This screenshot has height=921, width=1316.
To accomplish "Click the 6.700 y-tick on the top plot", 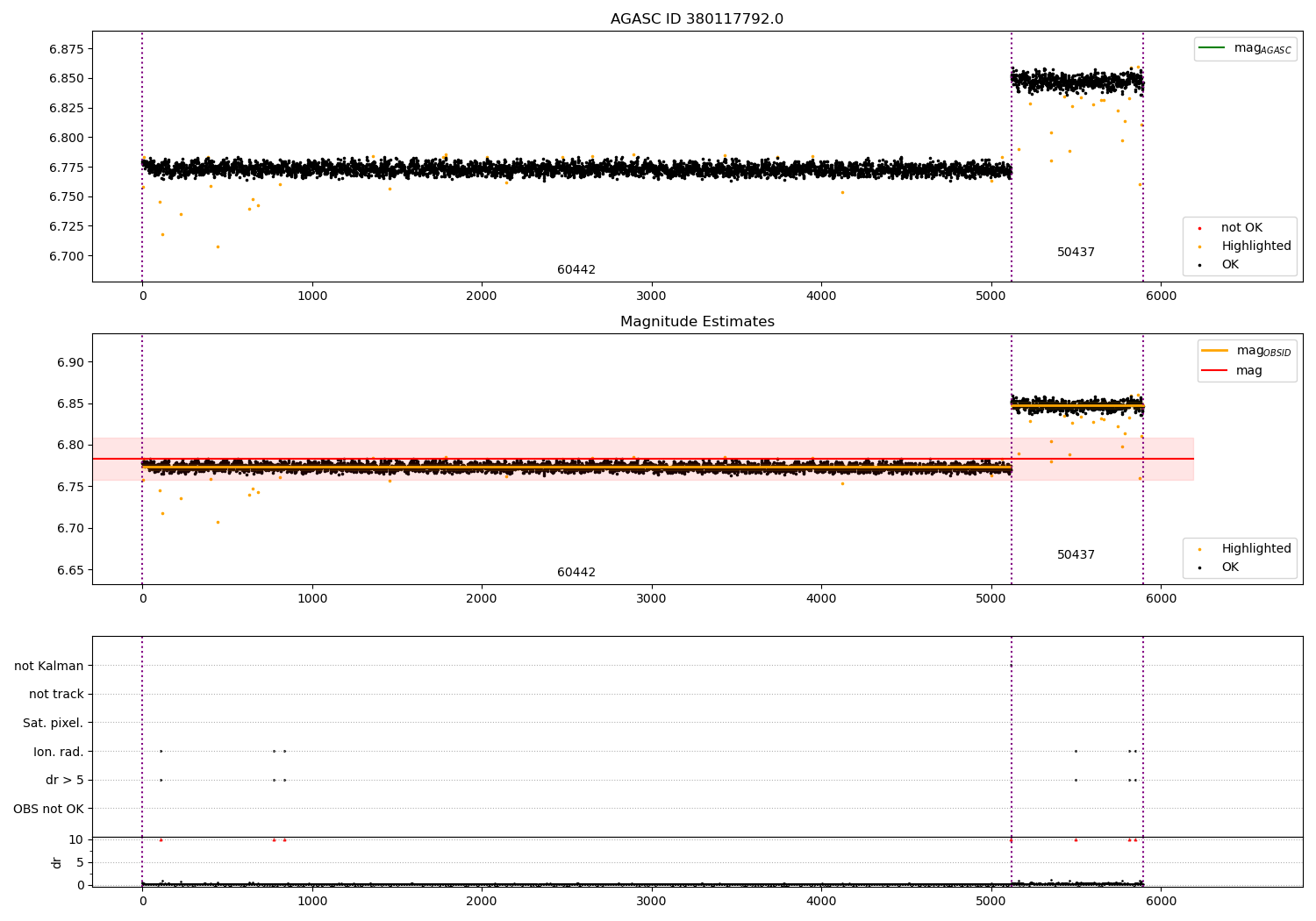I will click(66, 256).
